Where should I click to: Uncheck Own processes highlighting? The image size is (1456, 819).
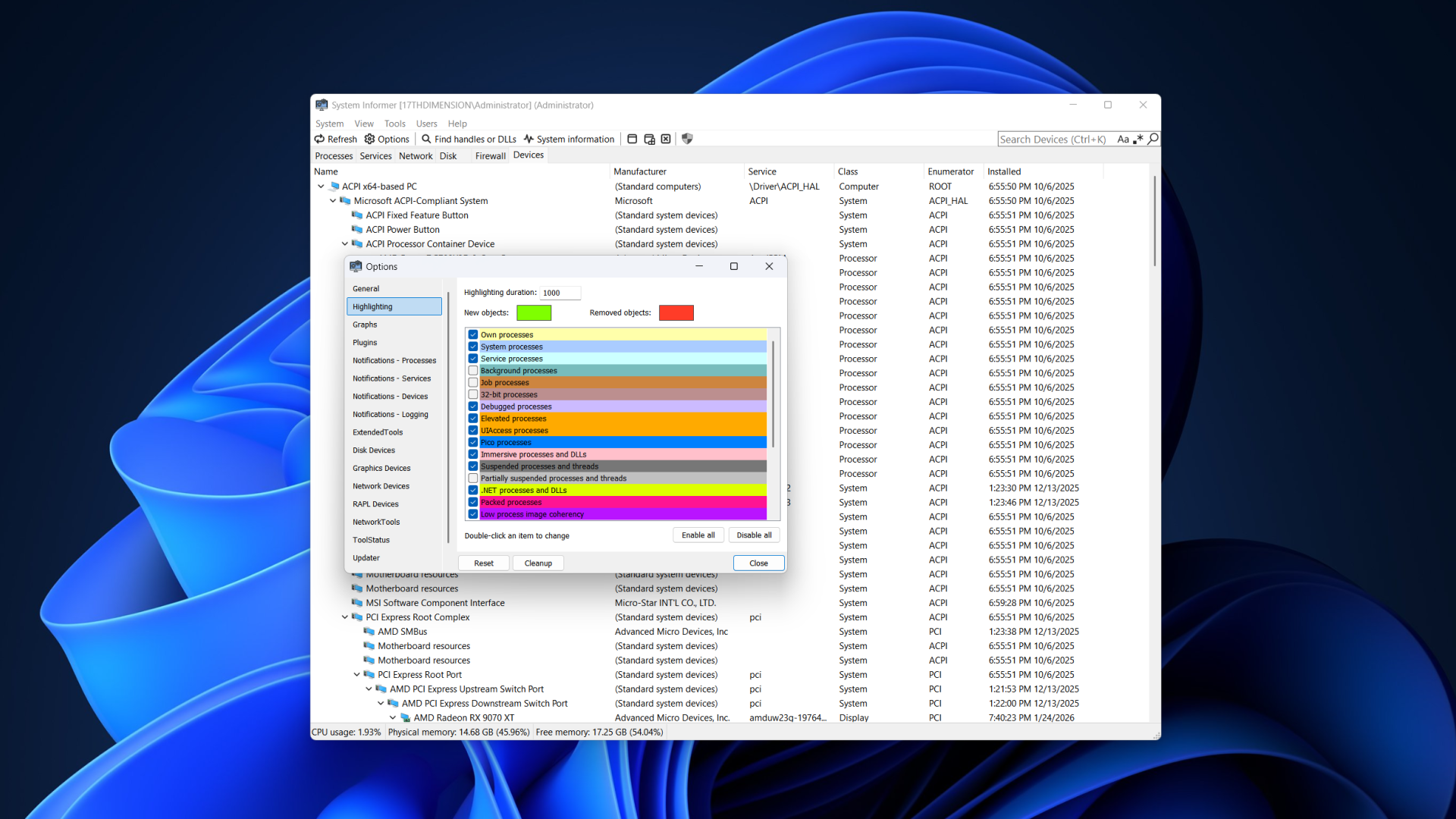473,334
